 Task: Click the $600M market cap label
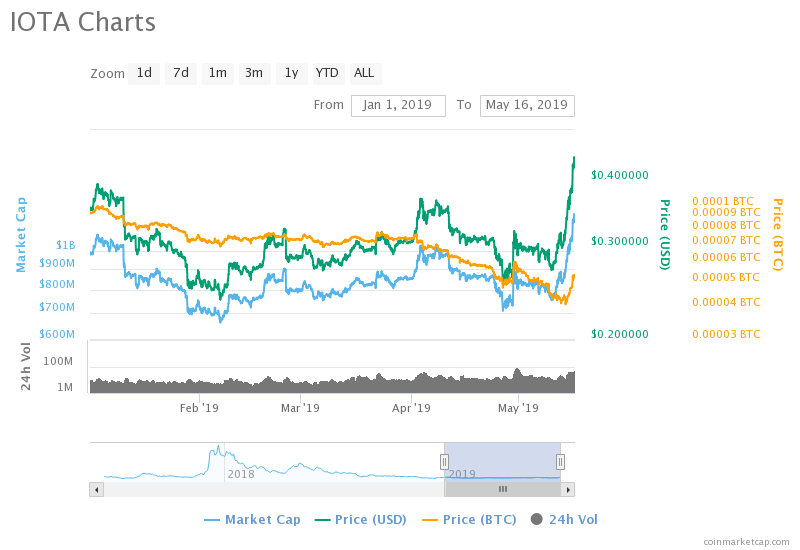coord(57,335)
